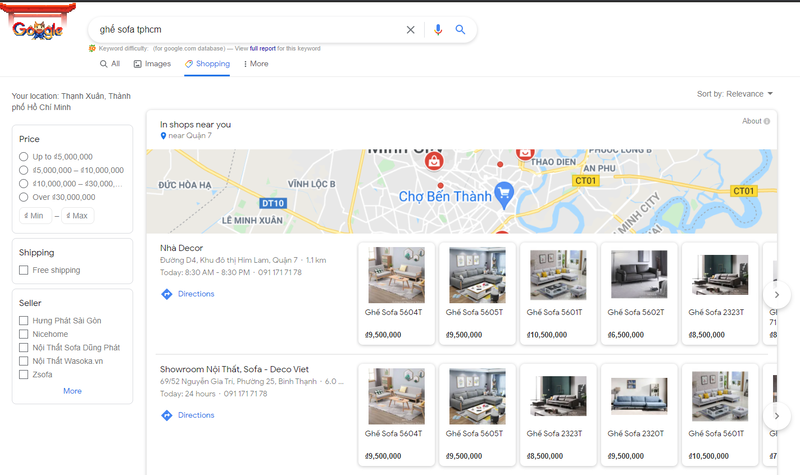Click Directions icon for Deco Viet showroom

tap(166, 415)
